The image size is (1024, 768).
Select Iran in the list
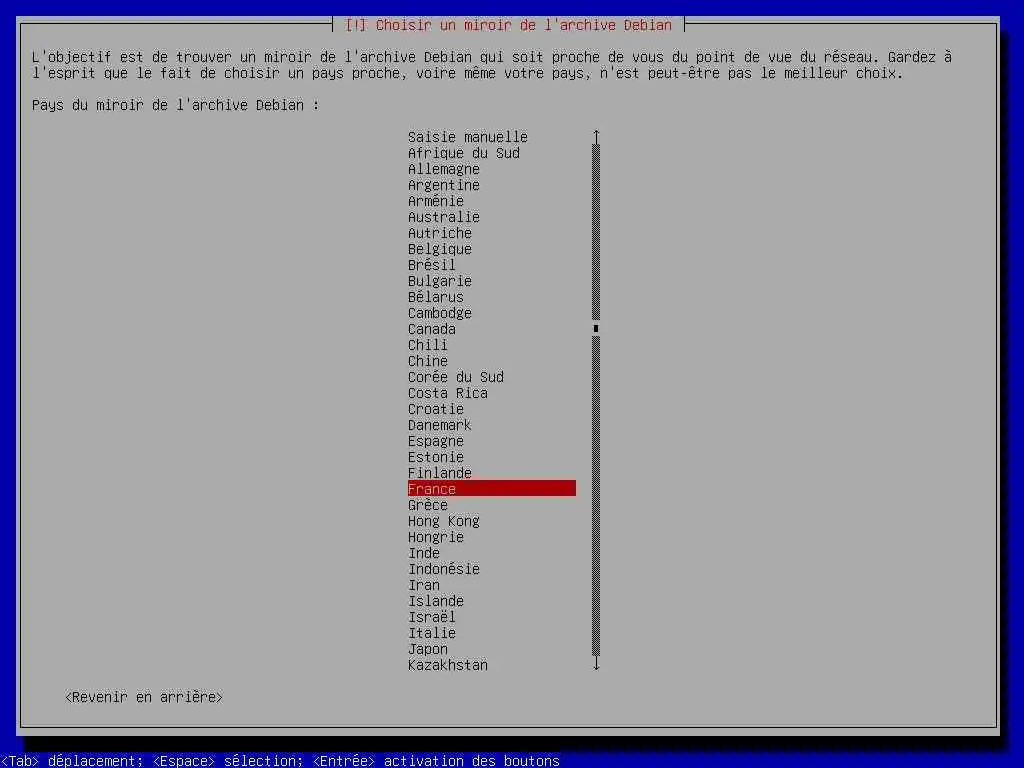point(424,585)
